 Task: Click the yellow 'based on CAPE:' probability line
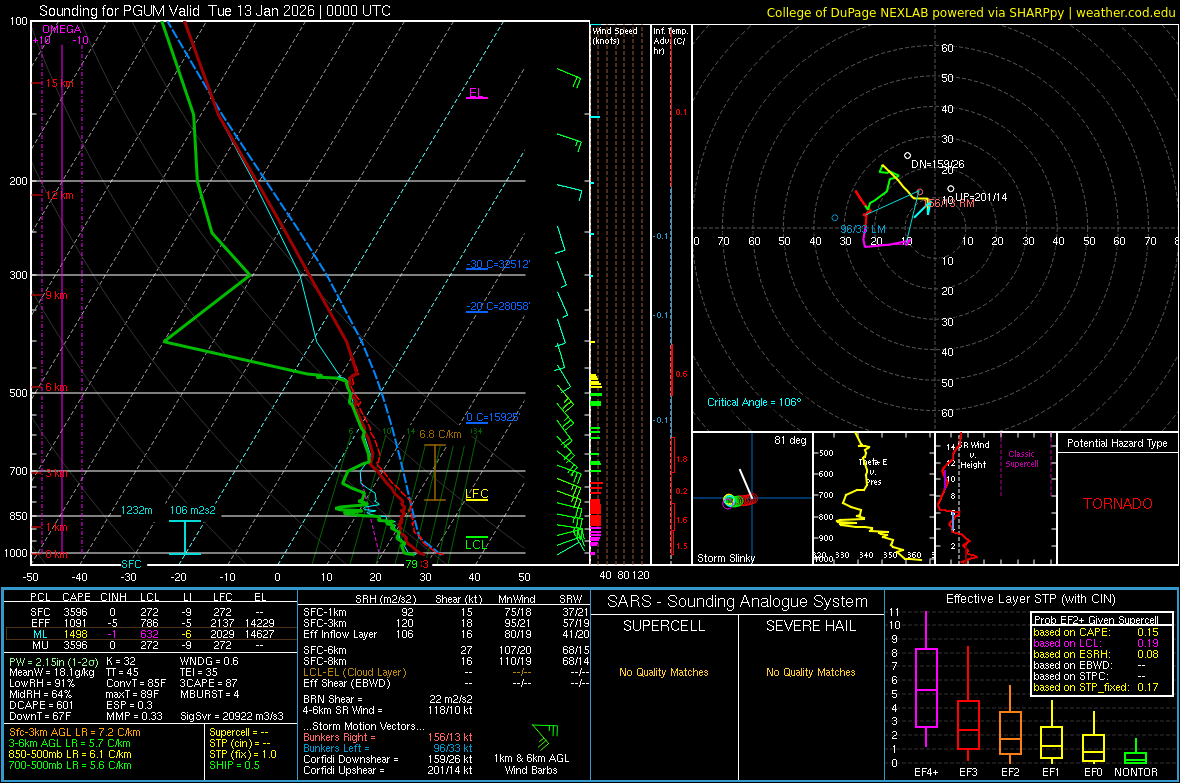(1096, 632)
